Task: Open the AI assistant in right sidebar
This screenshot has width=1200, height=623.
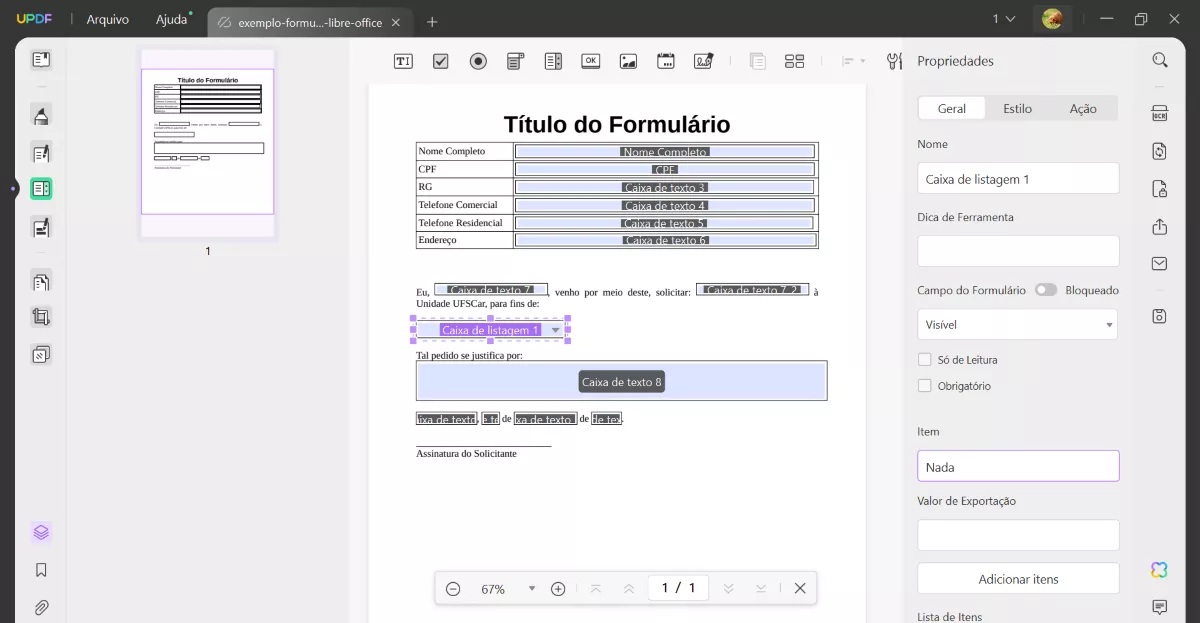Action: [1158, 569]
